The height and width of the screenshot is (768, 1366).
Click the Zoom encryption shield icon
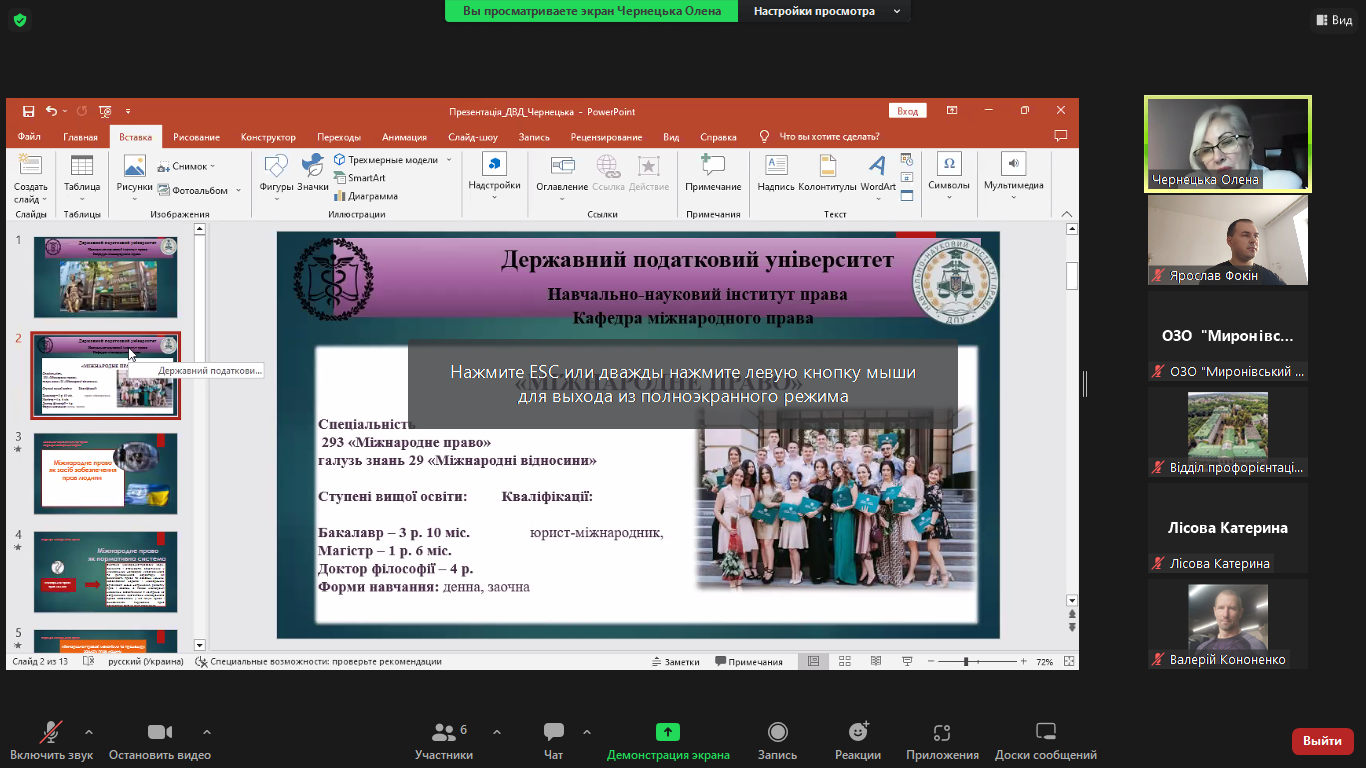pyautogui.click(x=20, y=20)
